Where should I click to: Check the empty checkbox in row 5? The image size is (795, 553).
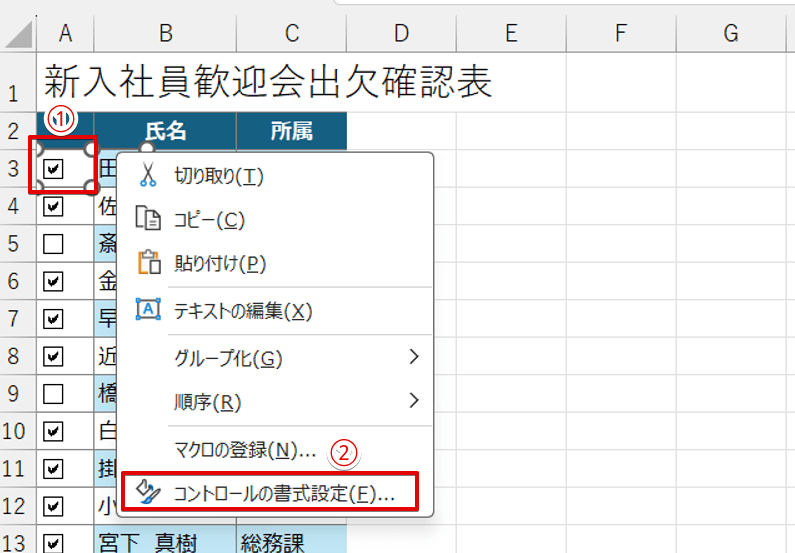point(53,244)
